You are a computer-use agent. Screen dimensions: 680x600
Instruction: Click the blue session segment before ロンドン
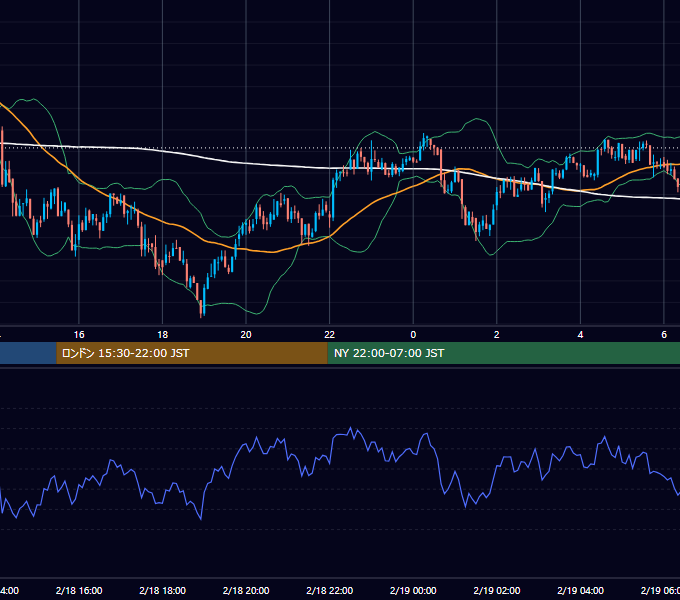[x=28, y=353]
